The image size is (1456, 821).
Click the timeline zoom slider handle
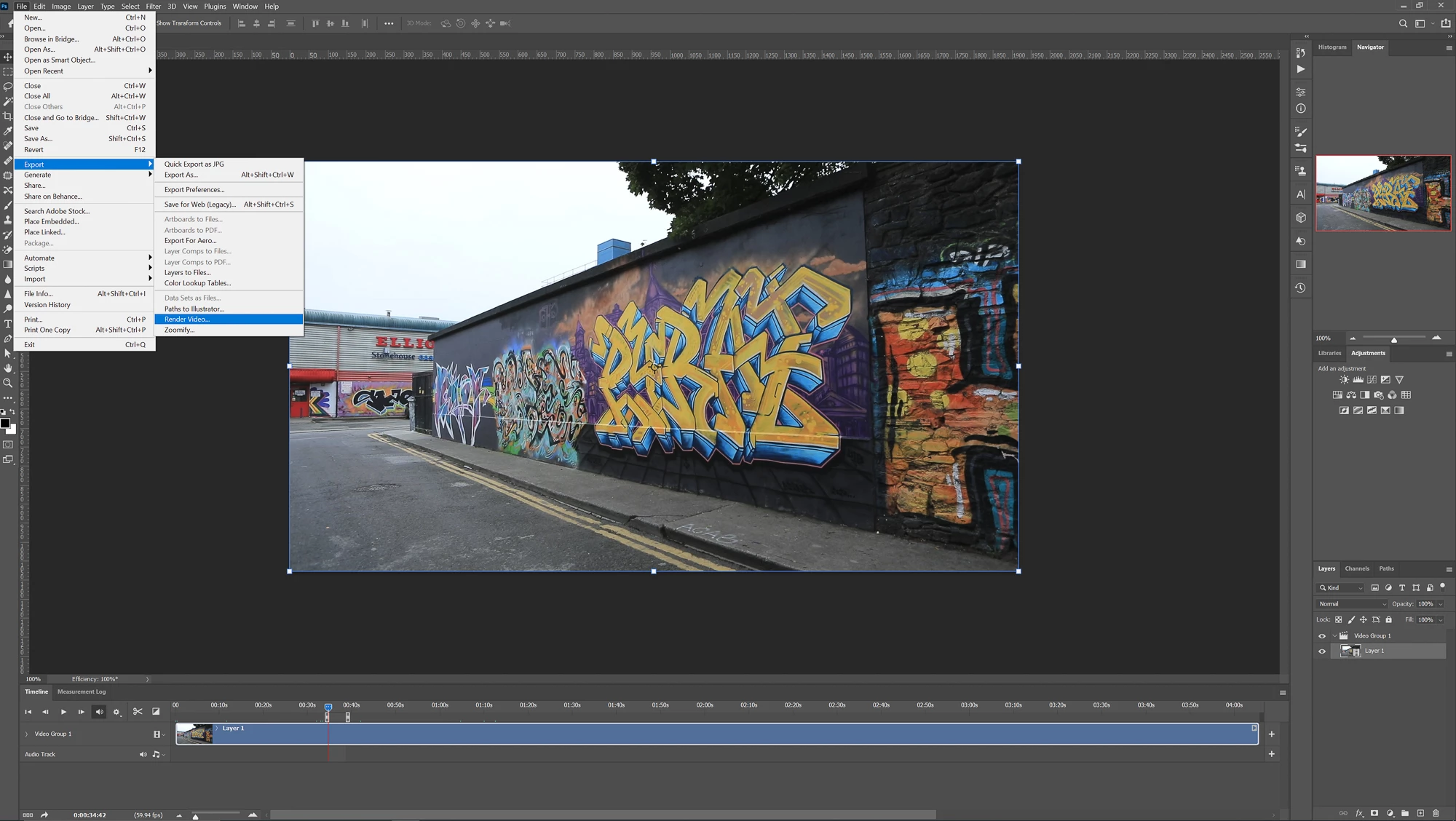195,817
